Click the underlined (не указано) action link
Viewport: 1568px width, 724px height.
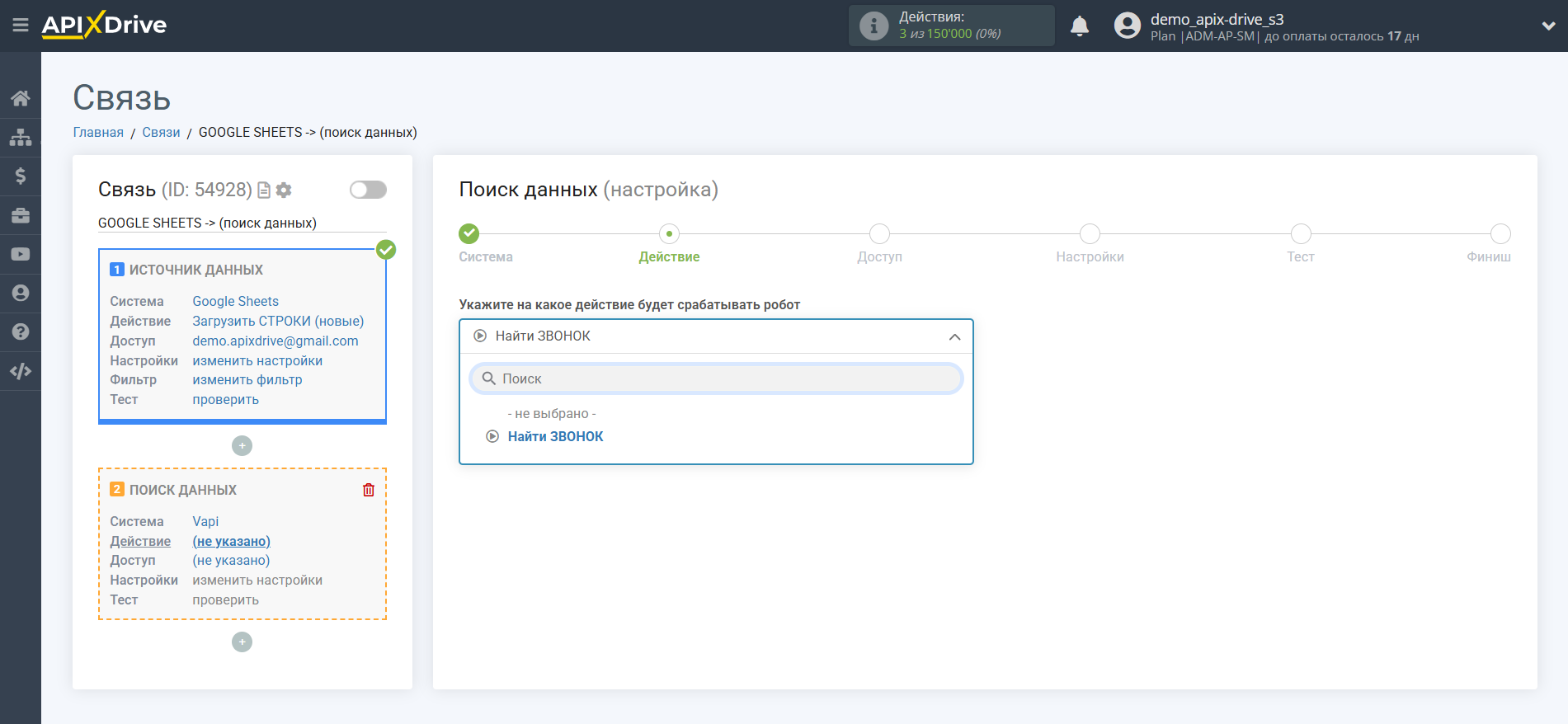coord(232,542)
